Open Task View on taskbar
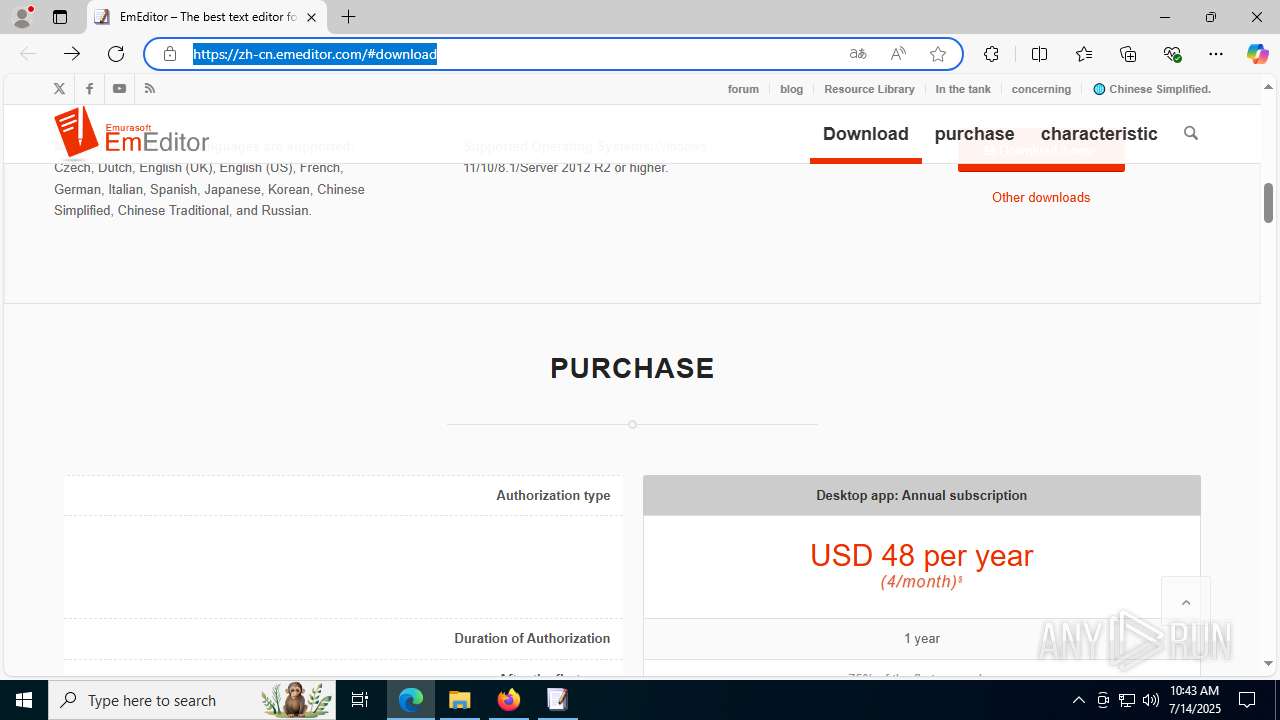Screen dimensions: 1280x720 (360, 700)
